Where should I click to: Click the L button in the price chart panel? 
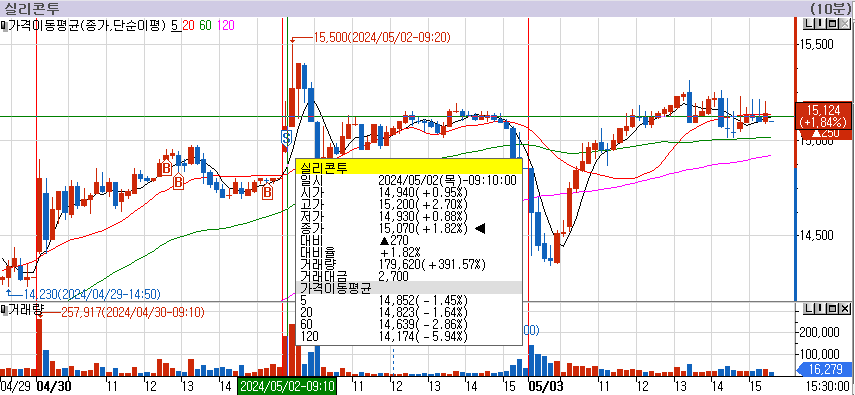click(810, 24)
